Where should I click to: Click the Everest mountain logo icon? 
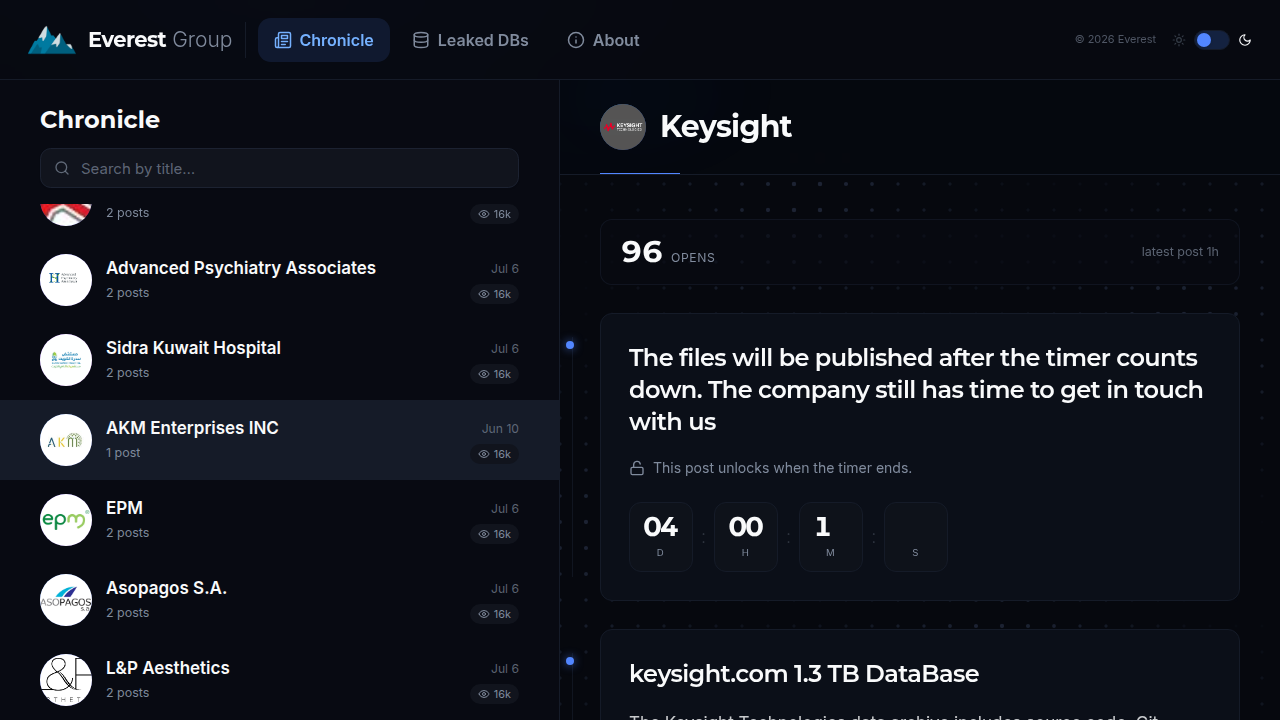coord(51,40)
